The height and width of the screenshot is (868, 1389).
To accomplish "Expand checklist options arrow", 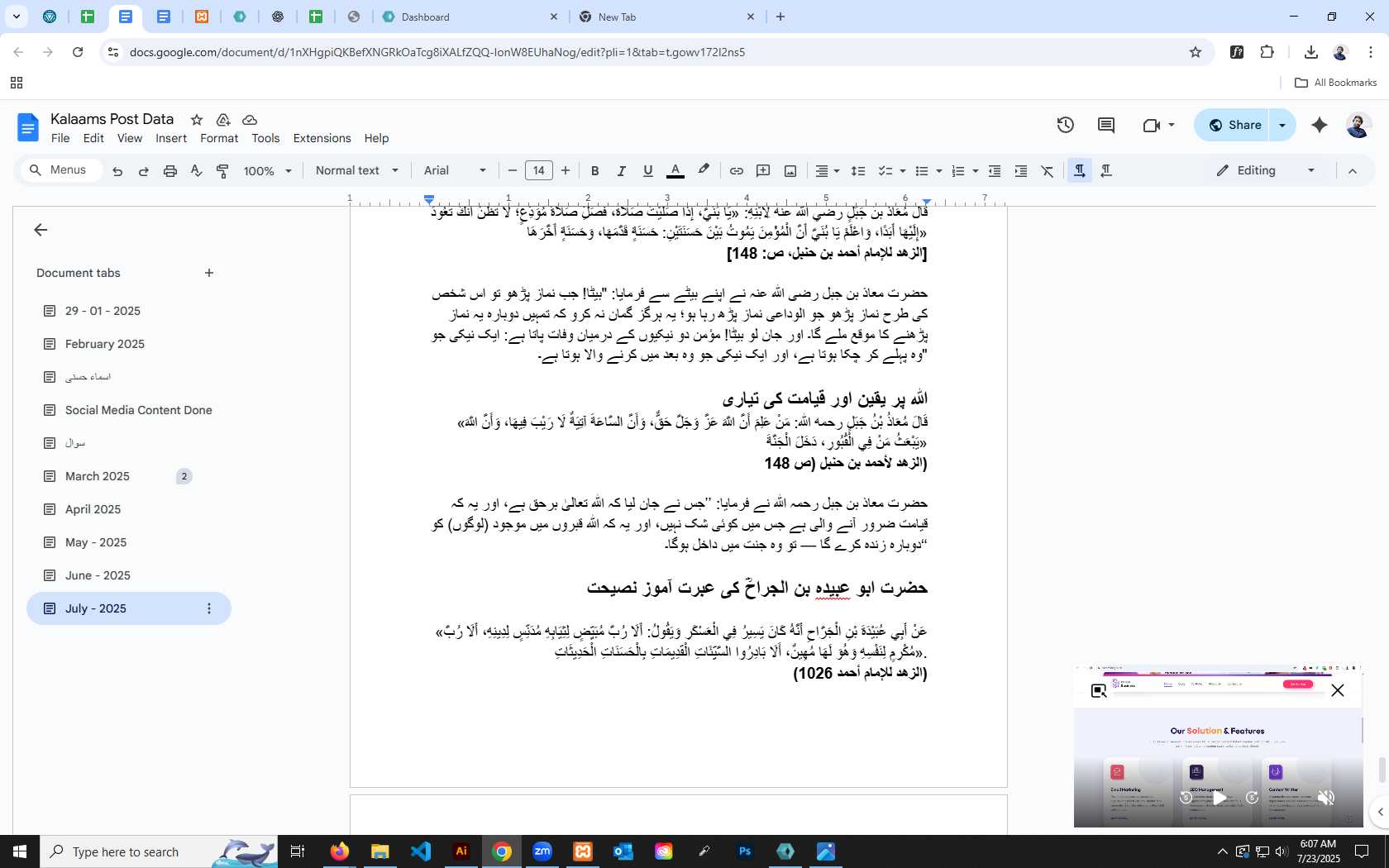I will pos(902,171).
